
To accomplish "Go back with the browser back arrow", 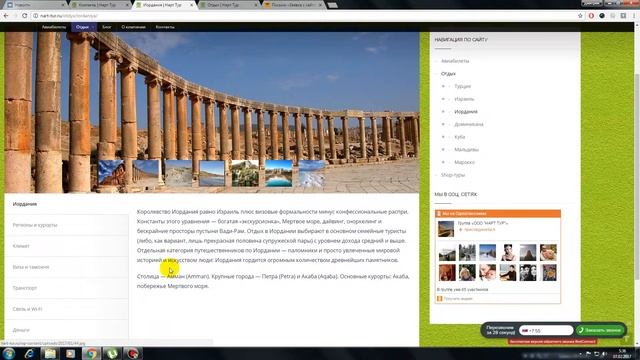I will 6,16.
